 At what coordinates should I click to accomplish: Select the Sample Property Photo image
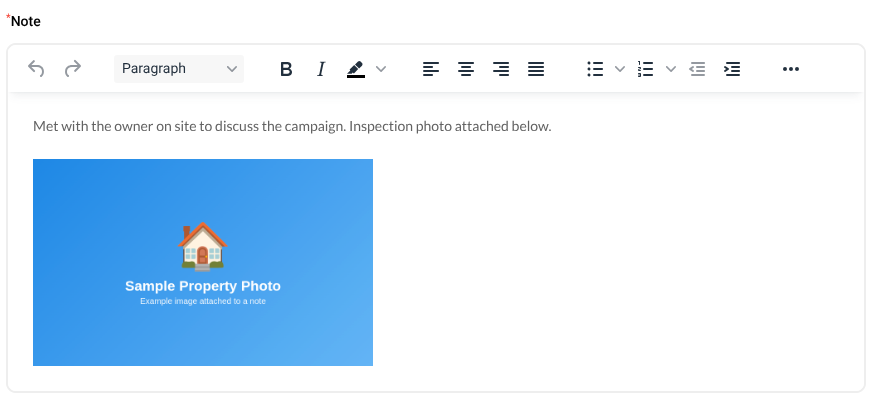click(x=203, y=262)
